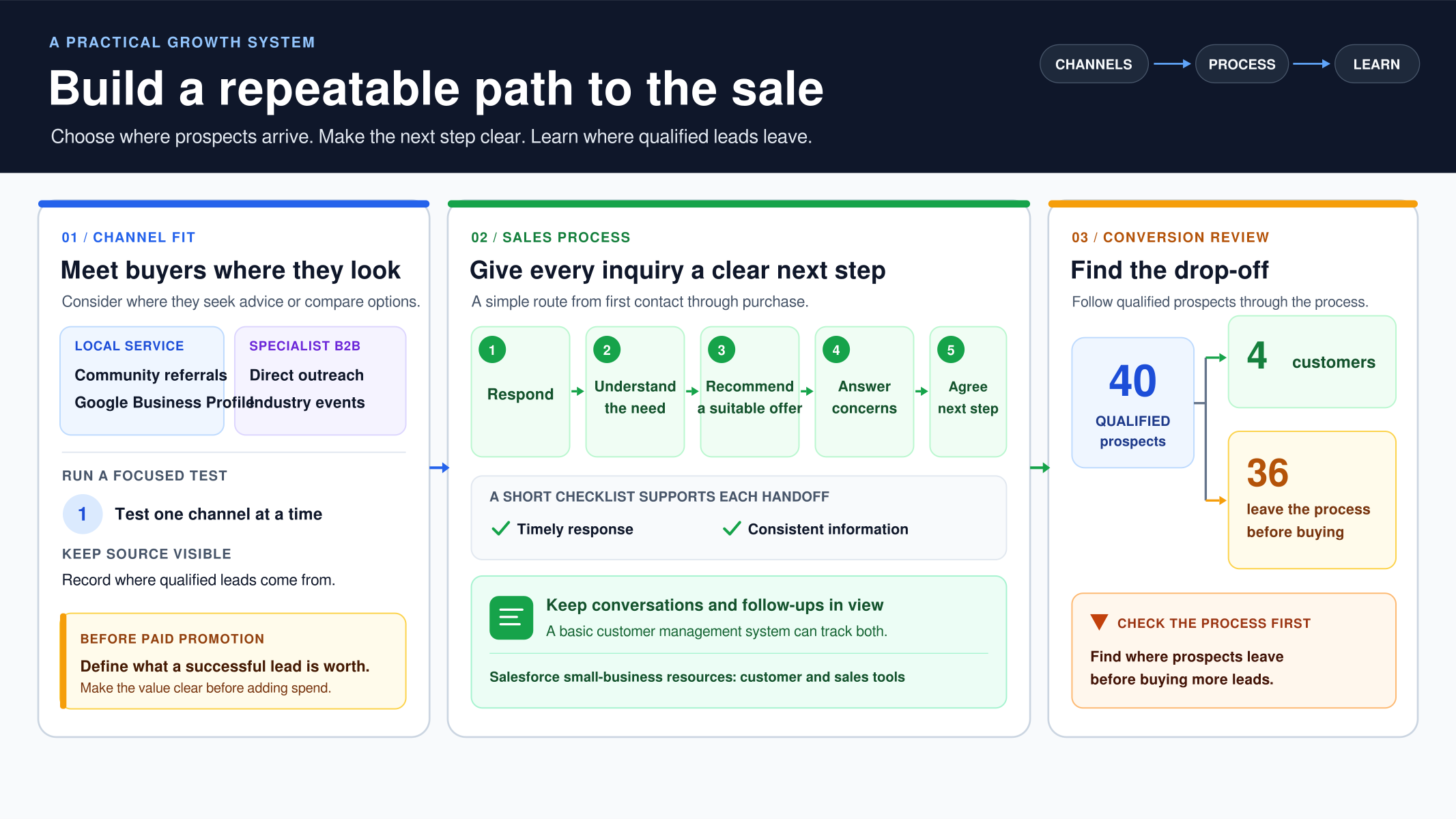Click 'KEEP SOURCE VISIBLE' label
Viewport: 1456px width, 819px height.
(x=147, y=554)
